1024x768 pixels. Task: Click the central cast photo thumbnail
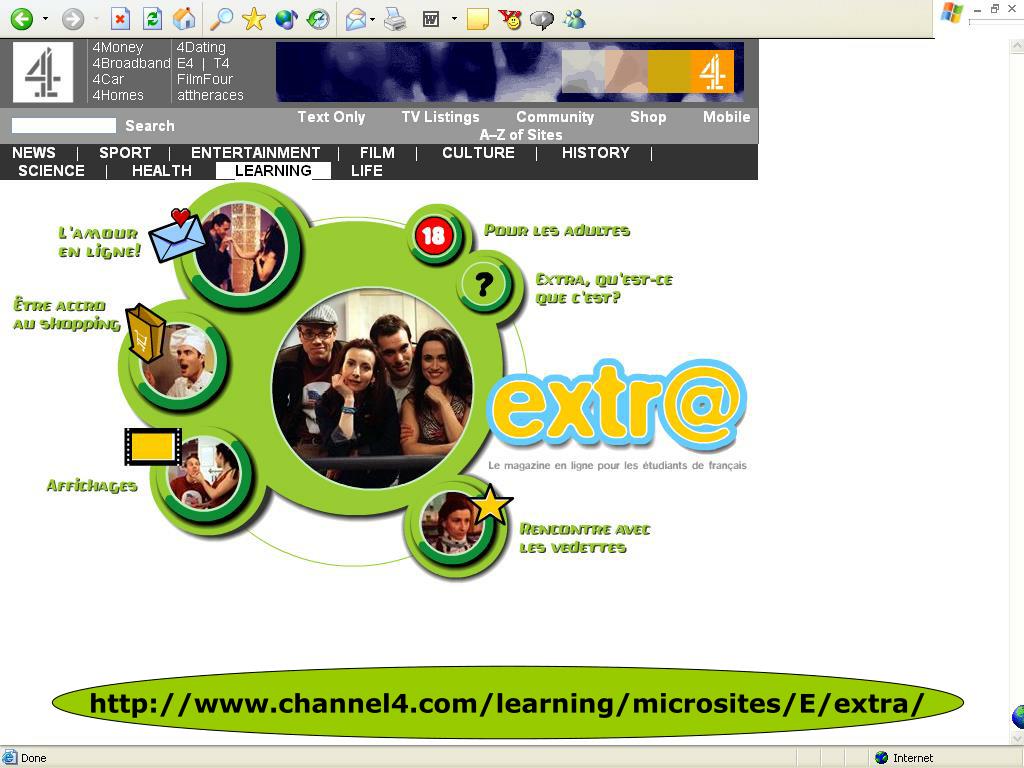(x=372, y=389)
